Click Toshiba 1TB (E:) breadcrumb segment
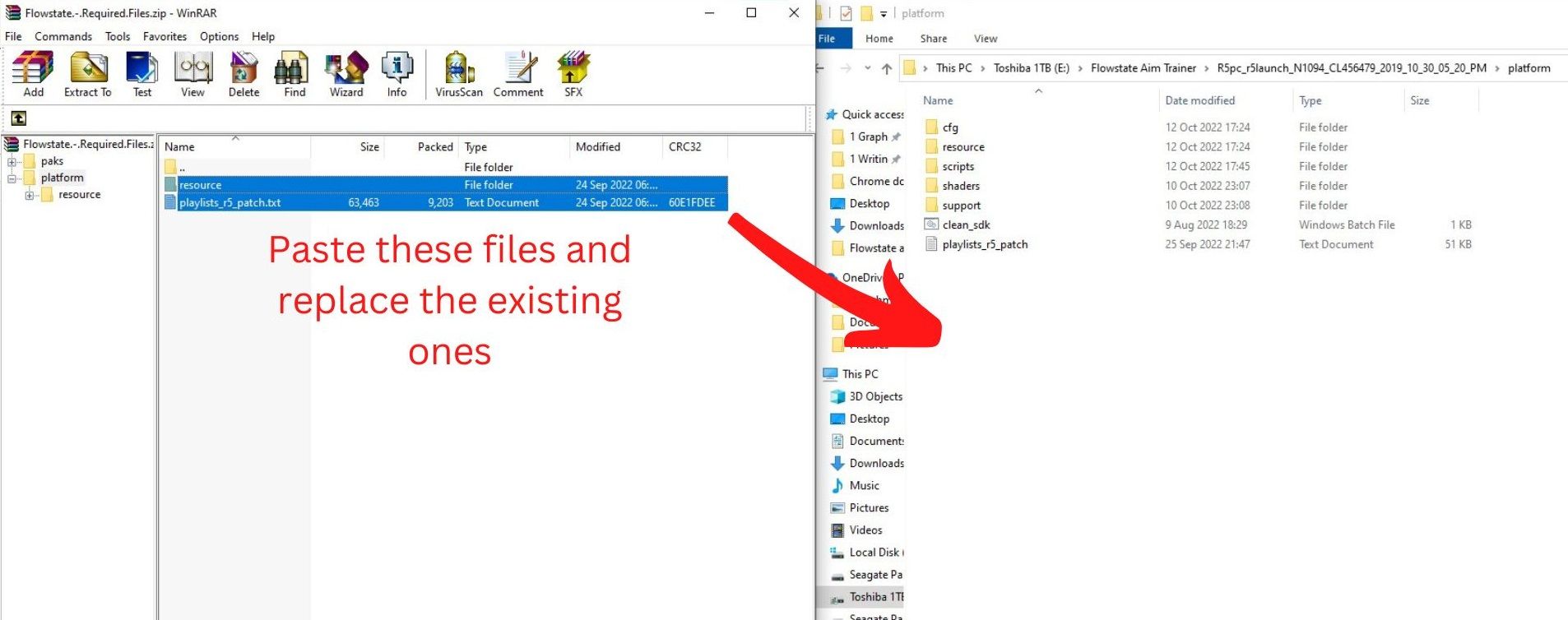The image size is (1568, 620). (1031, 68)
